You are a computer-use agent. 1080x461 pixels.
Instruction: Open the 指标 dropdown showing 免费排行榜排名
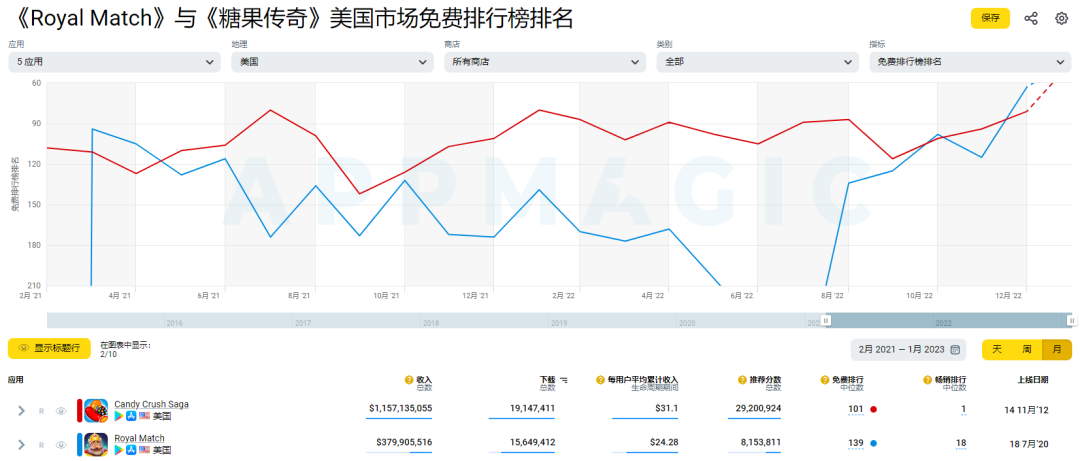(970, 62)
